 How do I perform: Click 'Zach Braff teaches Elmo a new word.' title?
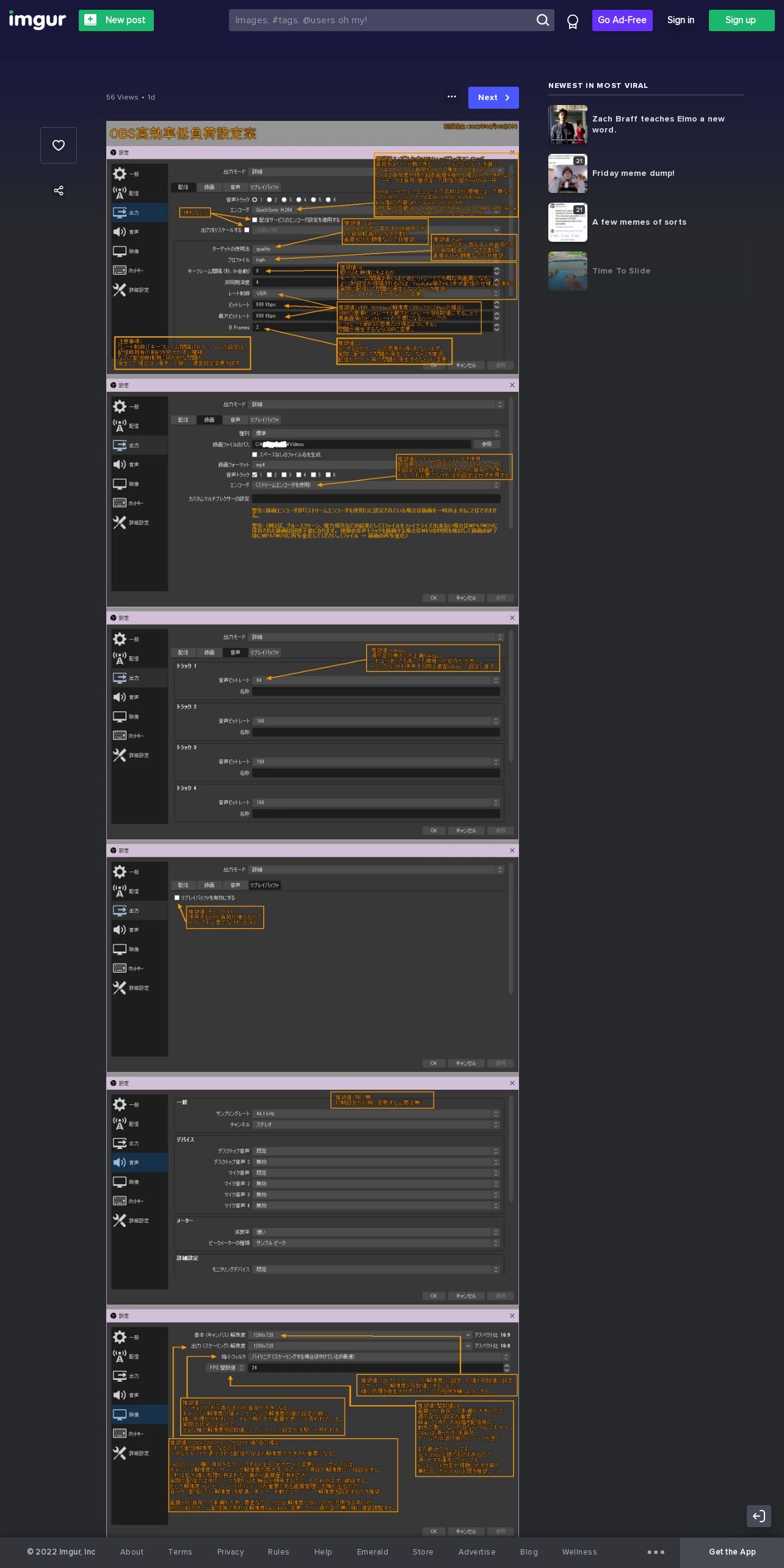pyautogui.click(x=658, y=125)
